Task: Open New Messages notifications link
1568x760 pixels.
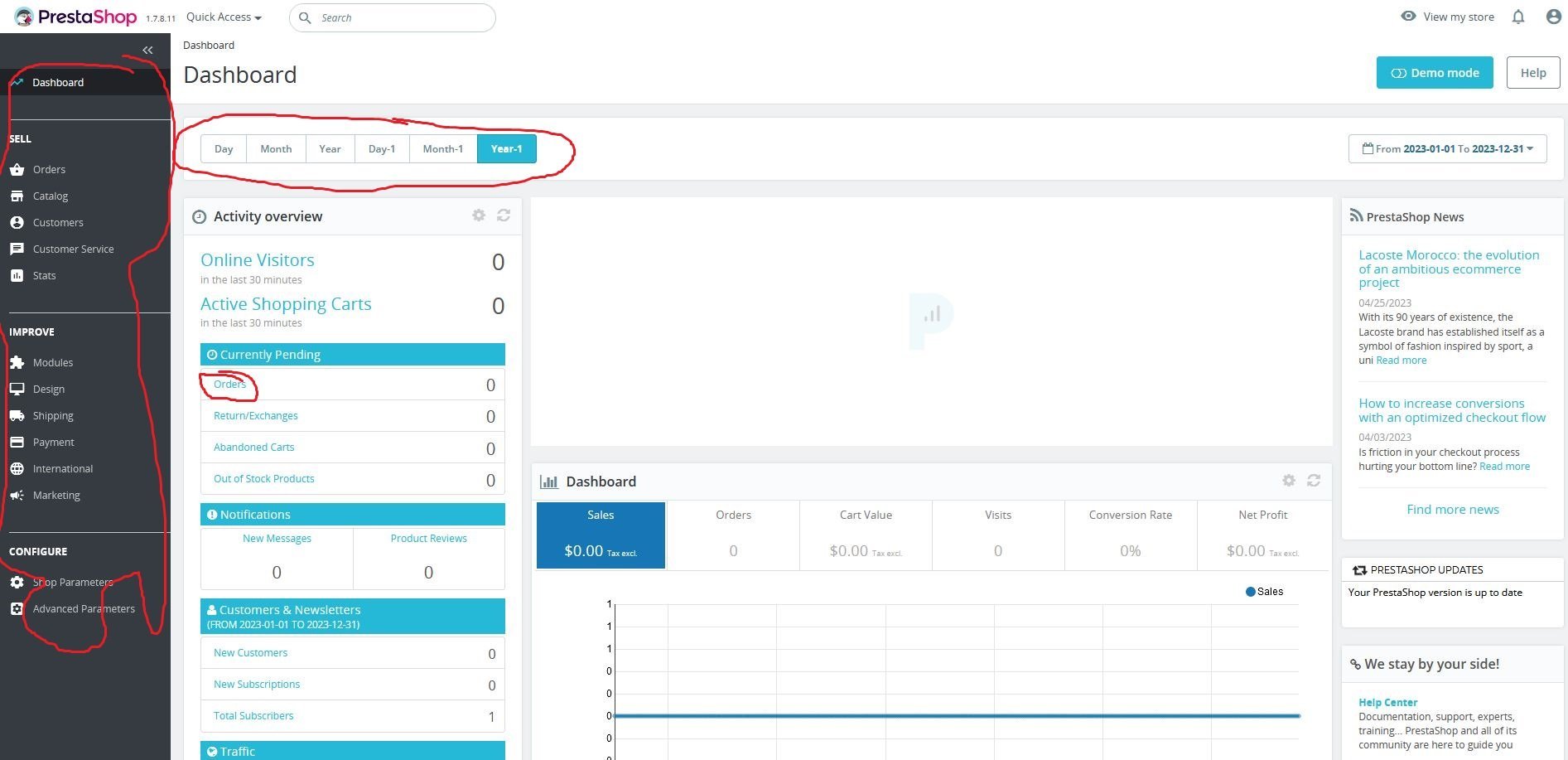Action: click(277, 539)
